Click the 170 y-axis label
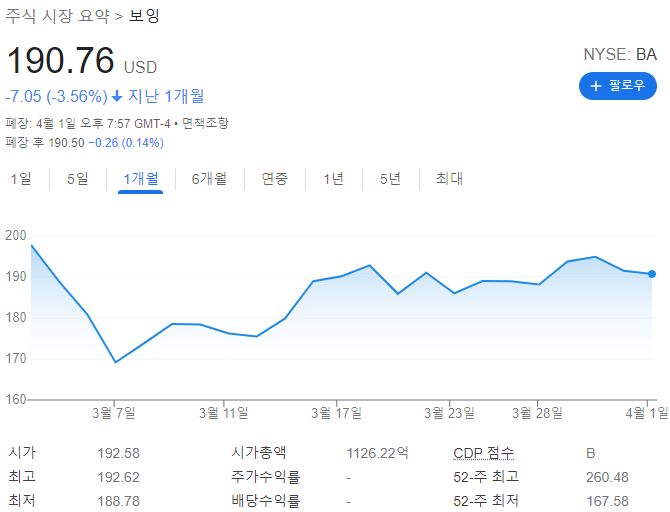The height and width of the screenshot is (512, 670). point(16,359)
